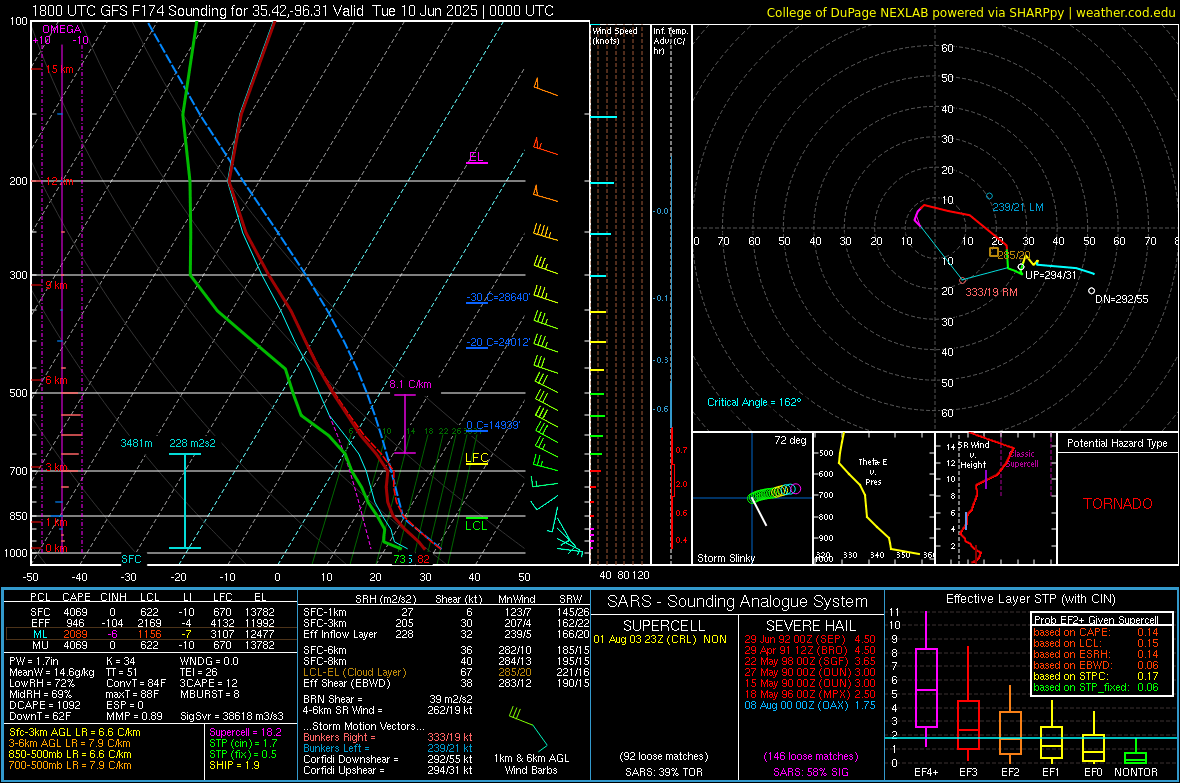Click the 'SFC-1km' row label in SRH table
This screenshot has width=1180, height=783.
(325, 612)
